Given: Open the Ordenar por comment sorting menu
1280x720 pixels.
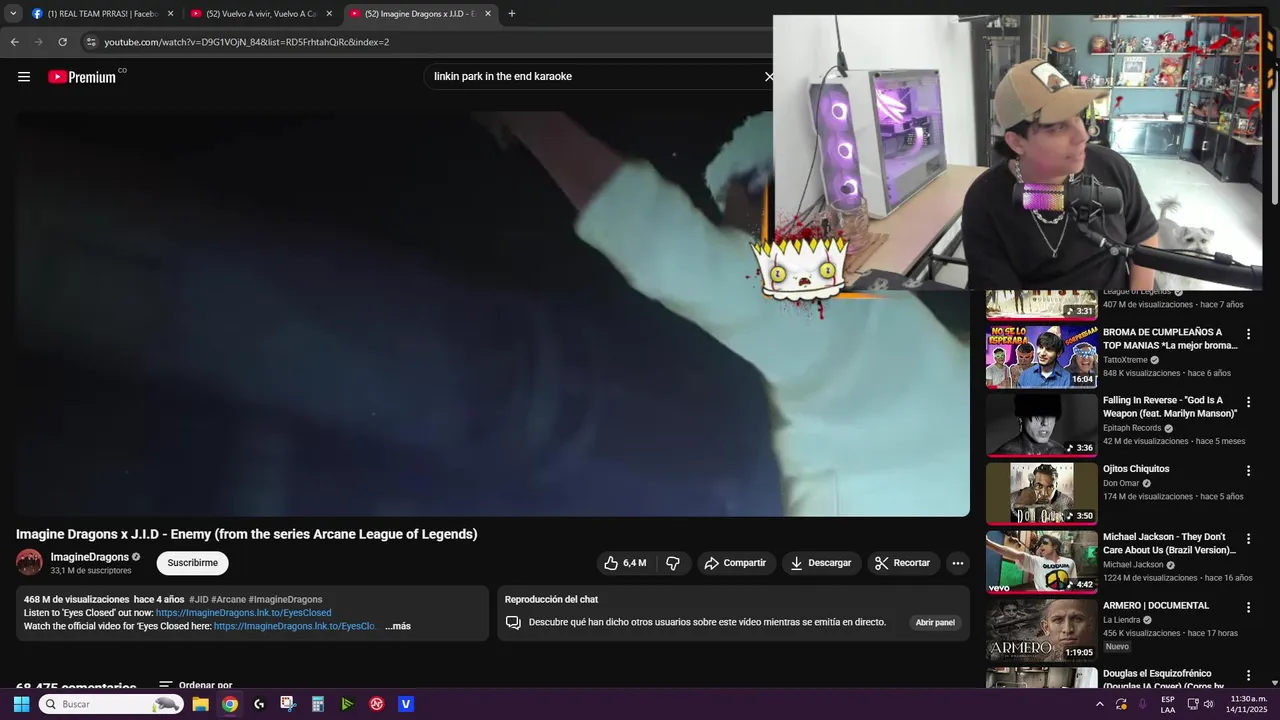Looking at the screenshot, I should click(196, 686).
